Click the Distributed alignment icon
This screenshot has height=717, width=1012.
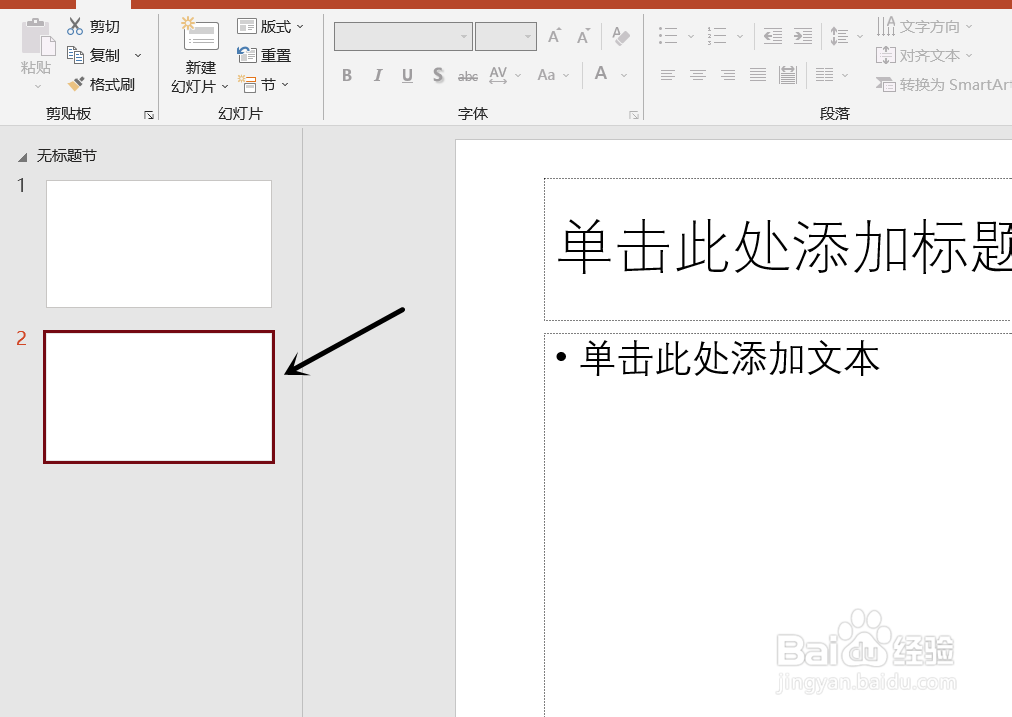pos(788,76)
